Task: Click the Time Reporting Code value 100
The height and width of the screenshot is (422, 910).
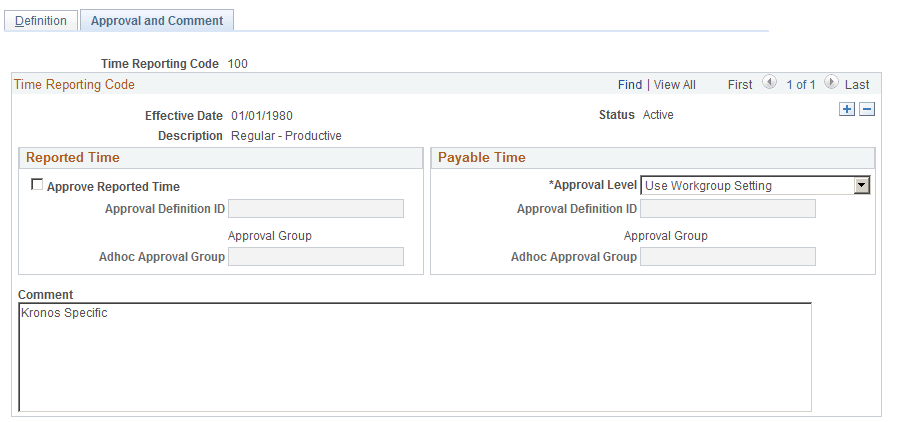Action: pos(237,64)
